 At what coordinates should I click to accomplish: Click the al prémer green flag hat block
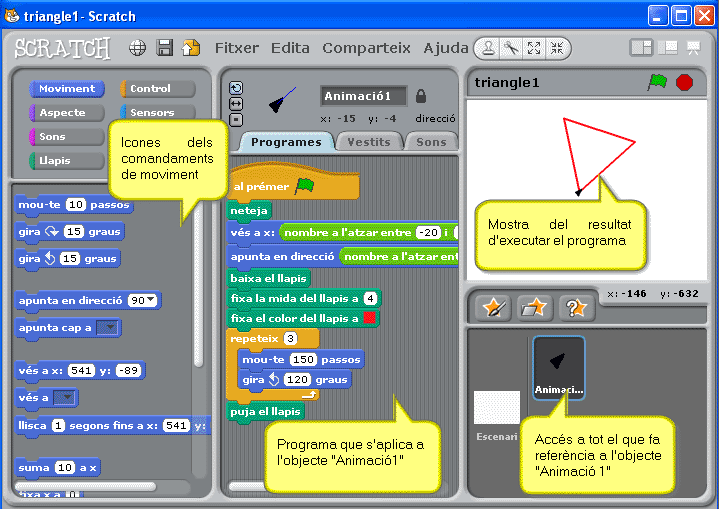293,183
